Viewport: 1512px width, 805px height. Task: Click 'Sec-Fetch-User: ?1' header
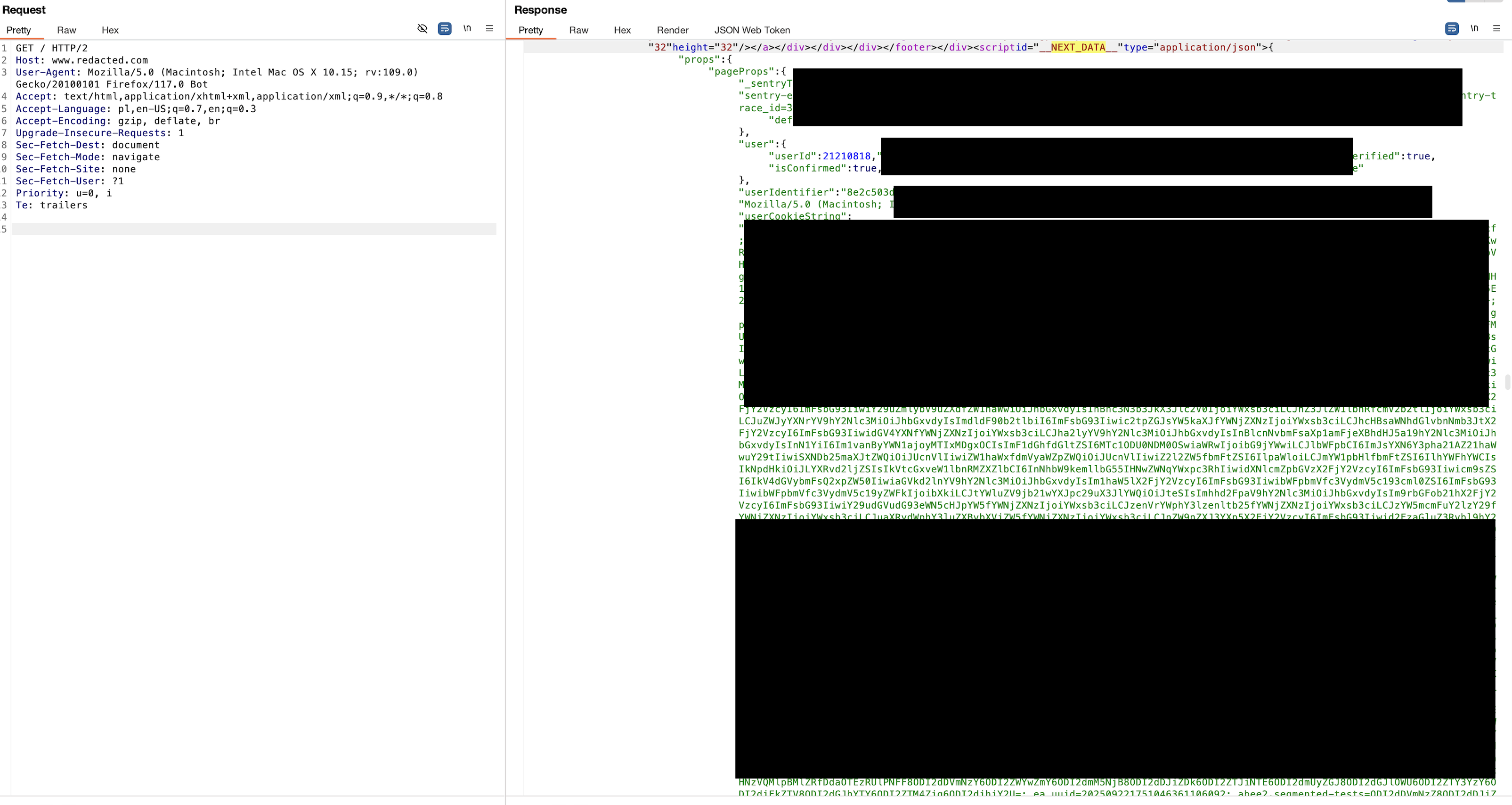[x=70, y=181]
